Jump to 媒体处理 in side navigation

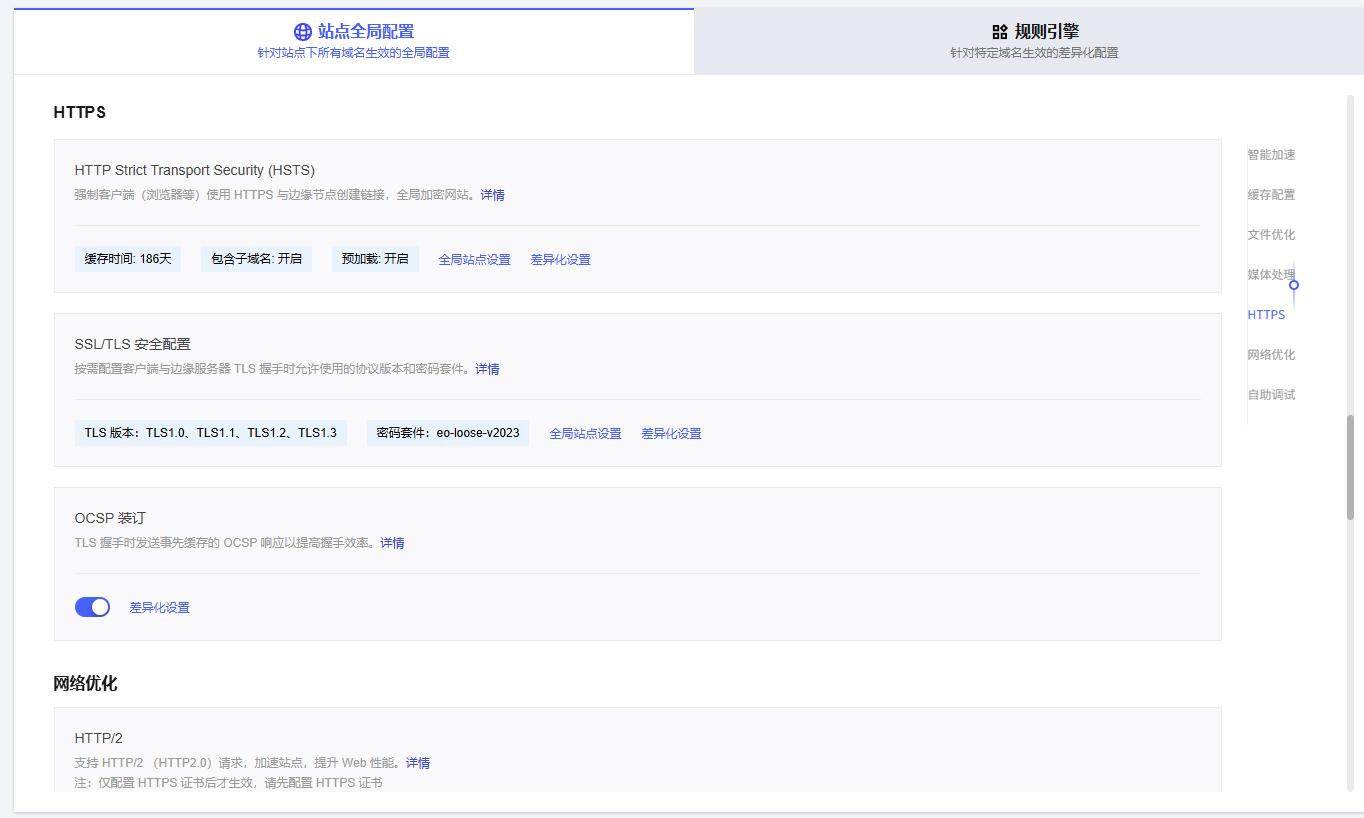(x=1271, y=275)
